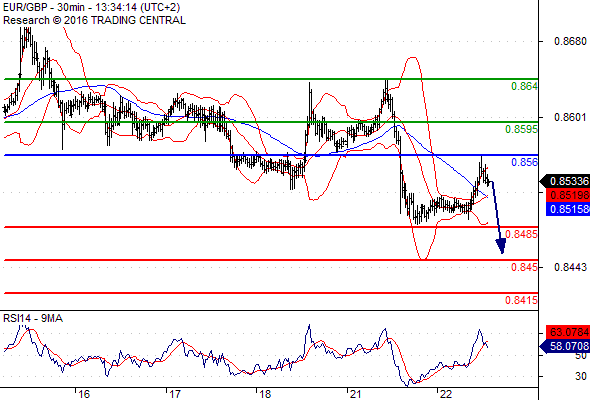Click the EUR/GBP 30min chart title
This screenshot has width=590, height=400.
tap(91, 7)
